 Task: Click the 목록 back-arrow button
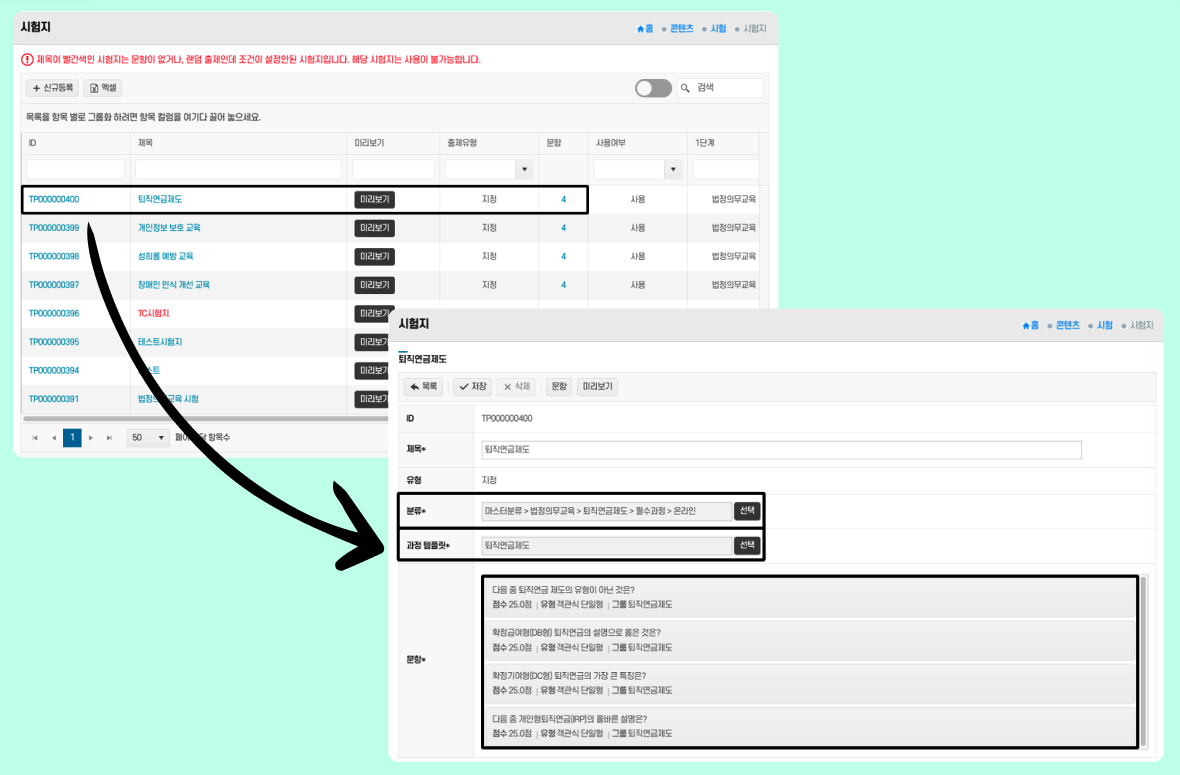coord(423,386)
